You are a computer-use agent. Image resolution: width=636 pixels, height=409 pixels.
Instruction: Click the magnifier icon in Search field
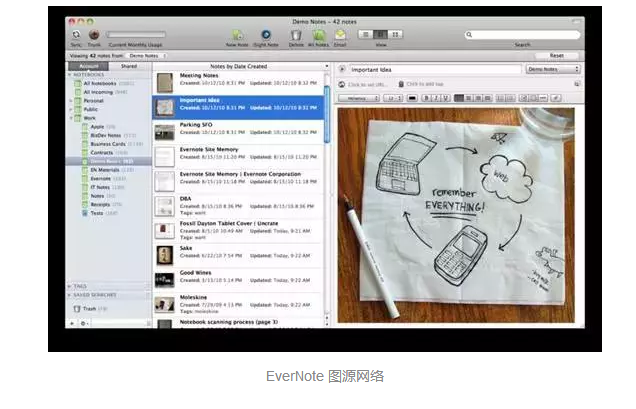pyautogui.click(x=469, y=35)
